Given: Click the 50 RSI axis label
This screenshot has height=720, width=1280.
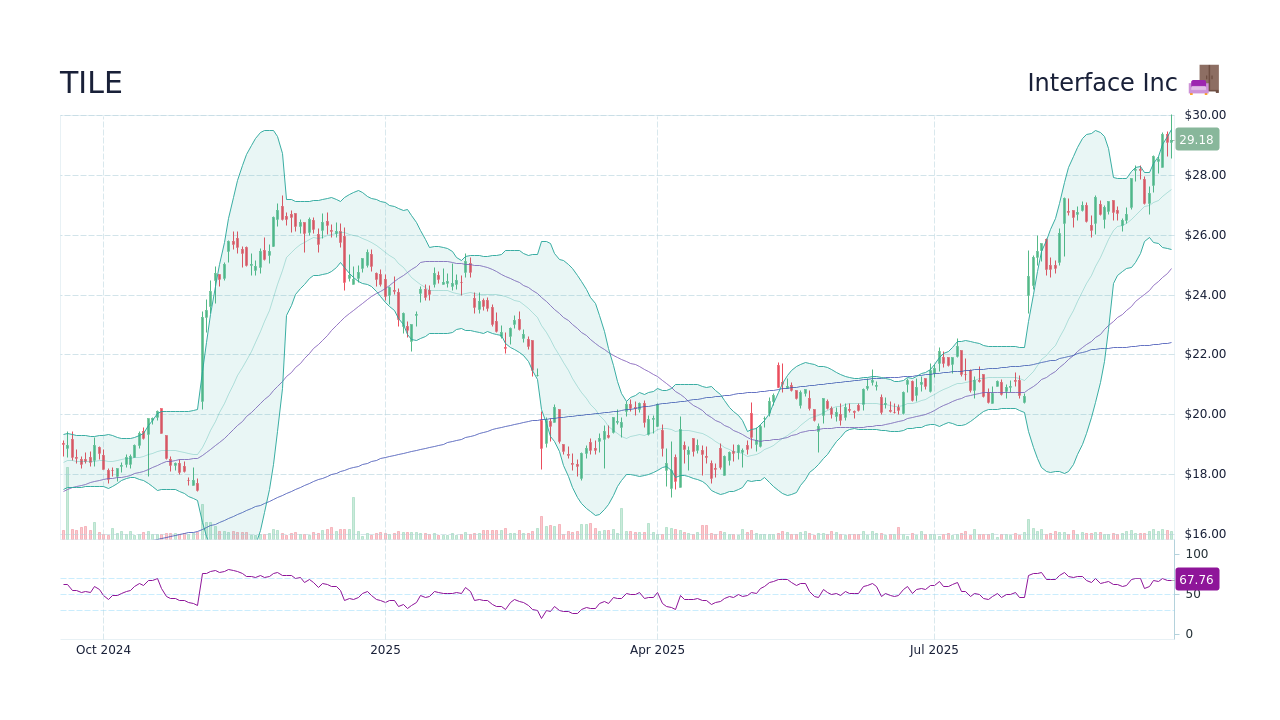Looking at the screenshot, I should [x=1193, y=594].
